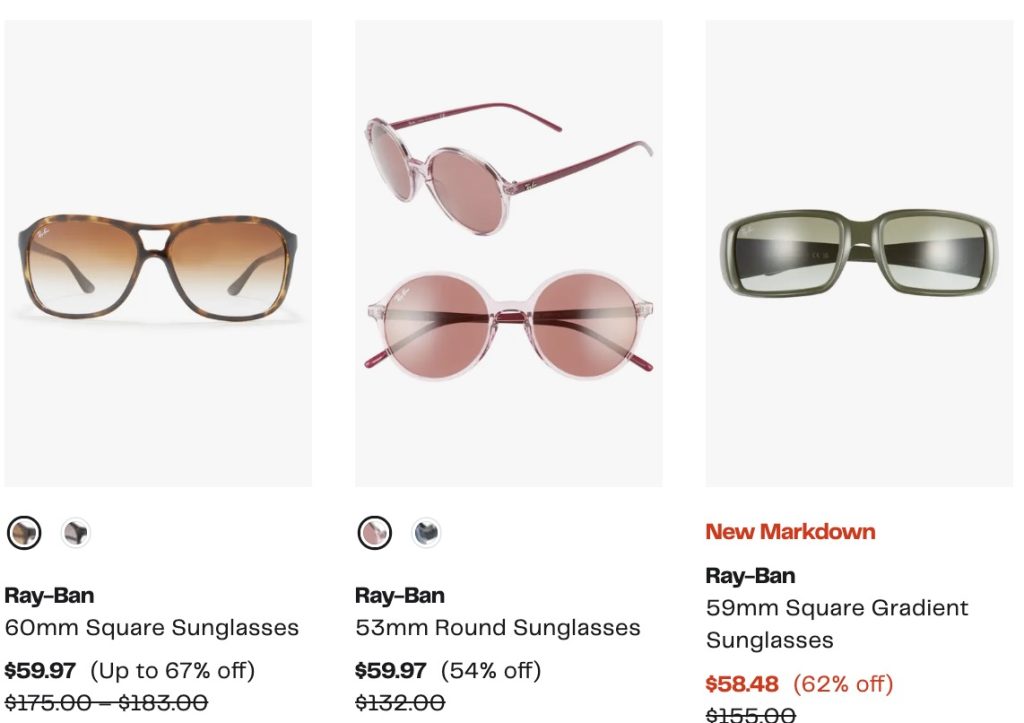This screenshot has height=723, width=1024.
Task: Select the gray swatch for 60mm Square Sunglasses
Action: coord(75,533)
